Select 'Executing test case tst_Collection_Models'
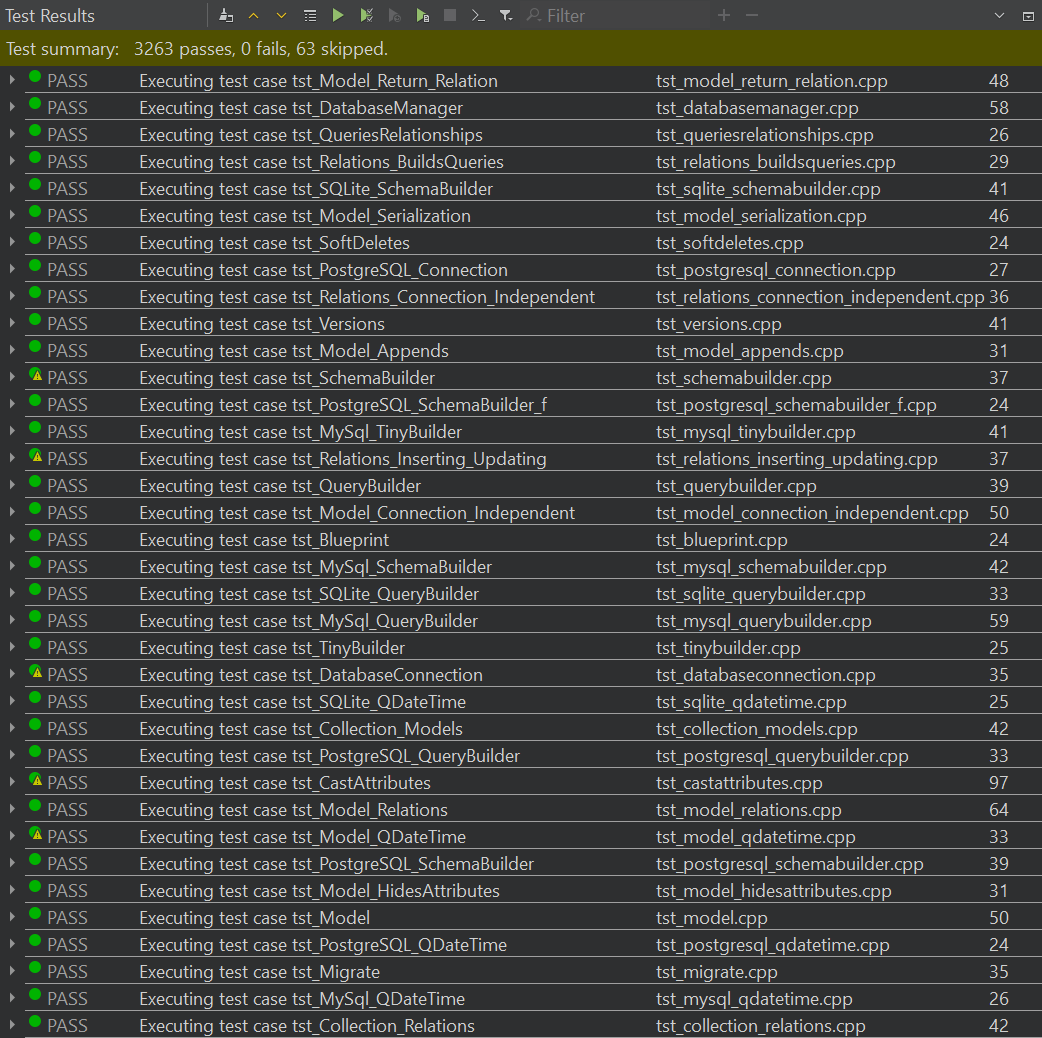 tap(301, 729)
